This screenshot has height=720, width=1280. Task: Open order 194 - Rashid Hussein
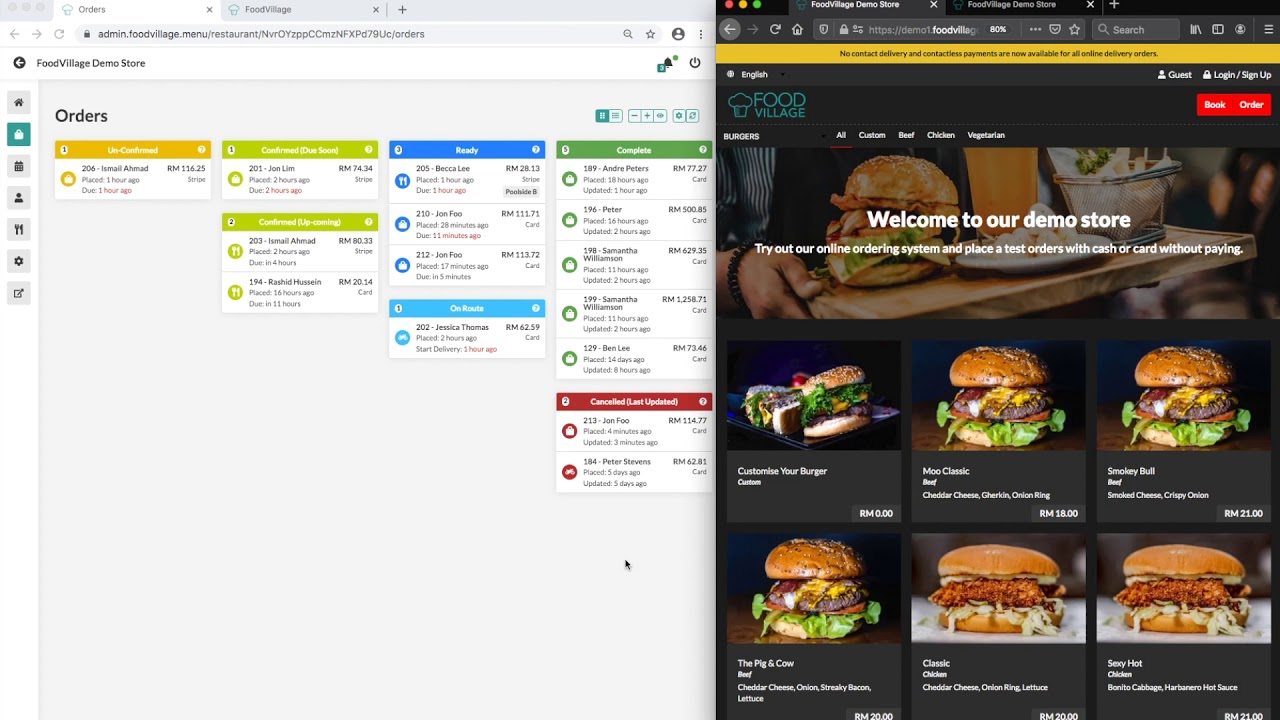(x=300, y=292)
